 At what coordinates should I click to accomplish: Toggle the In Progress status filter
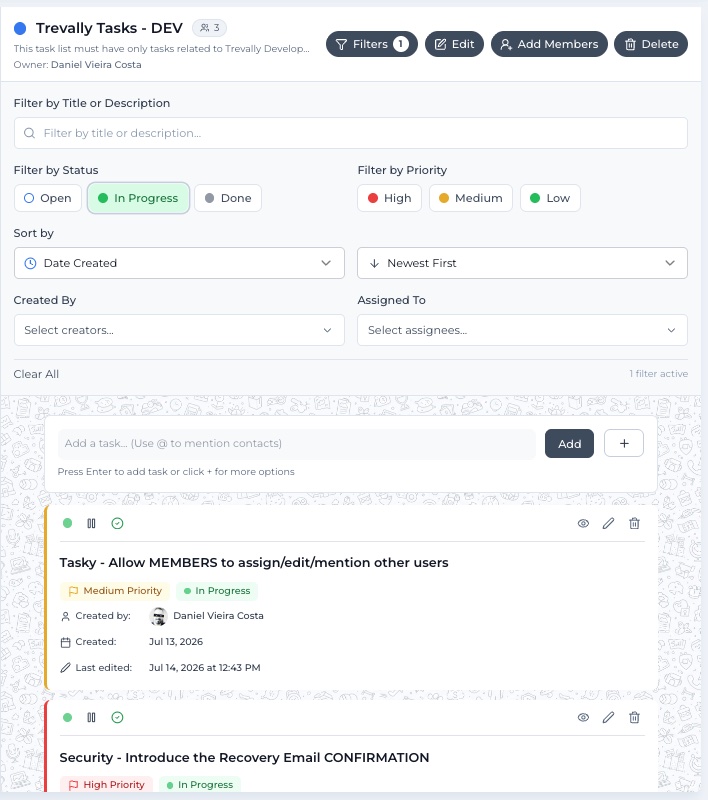click(138, 198)
